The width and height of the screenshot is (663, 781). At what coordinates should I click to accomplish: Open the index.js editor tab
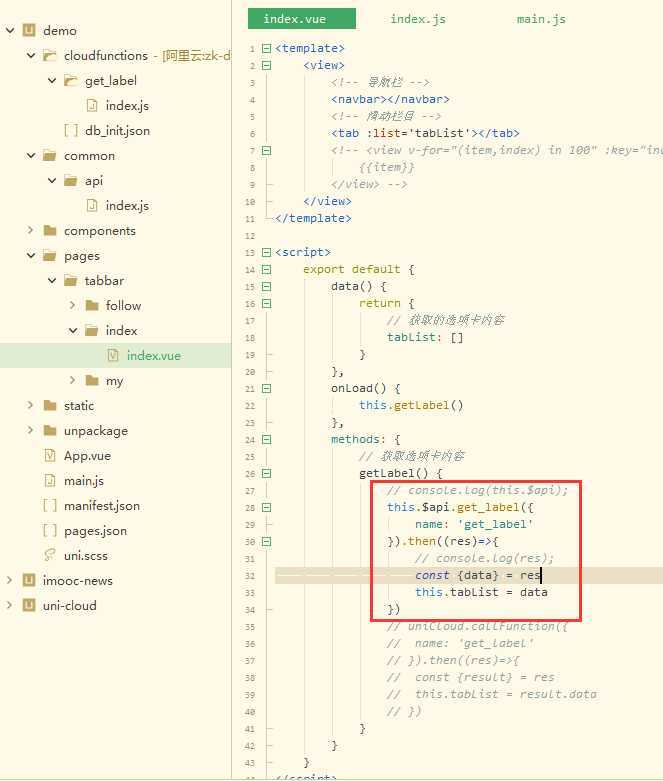(418, 19)
